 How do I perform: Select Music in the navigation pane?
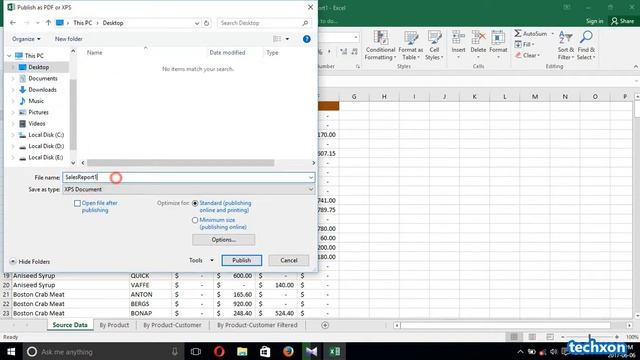[x=36, y=101]
